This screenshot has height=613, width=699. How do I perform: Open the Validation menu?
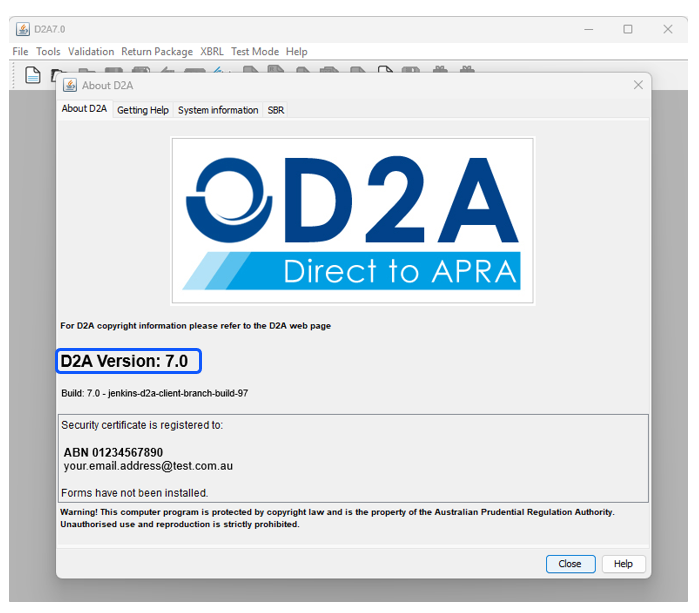click(x=91, y=52)
